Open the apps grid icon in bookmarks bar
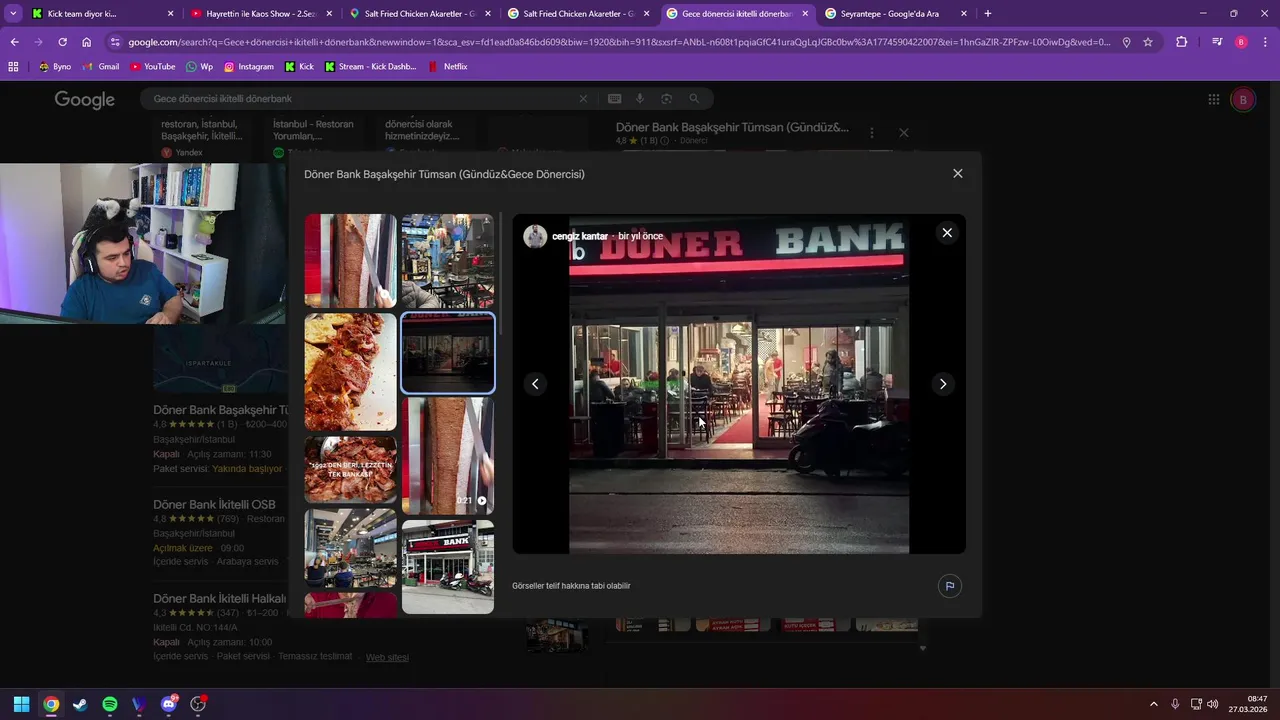 click(13, 66)
